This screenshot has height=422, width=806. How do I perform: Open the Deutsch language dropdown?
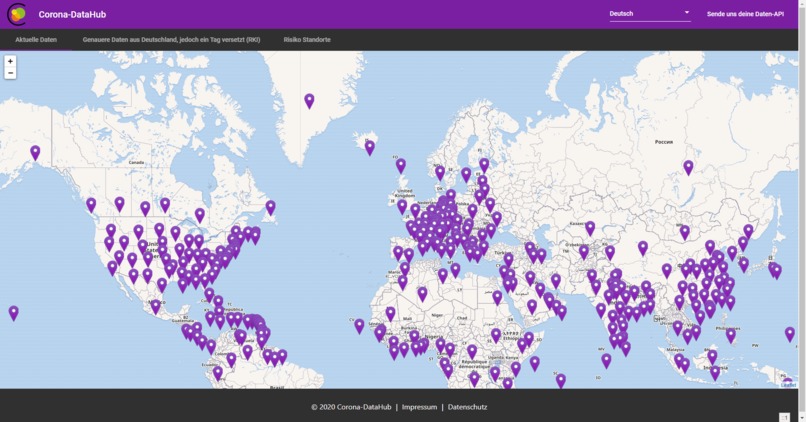pos(650,14)
